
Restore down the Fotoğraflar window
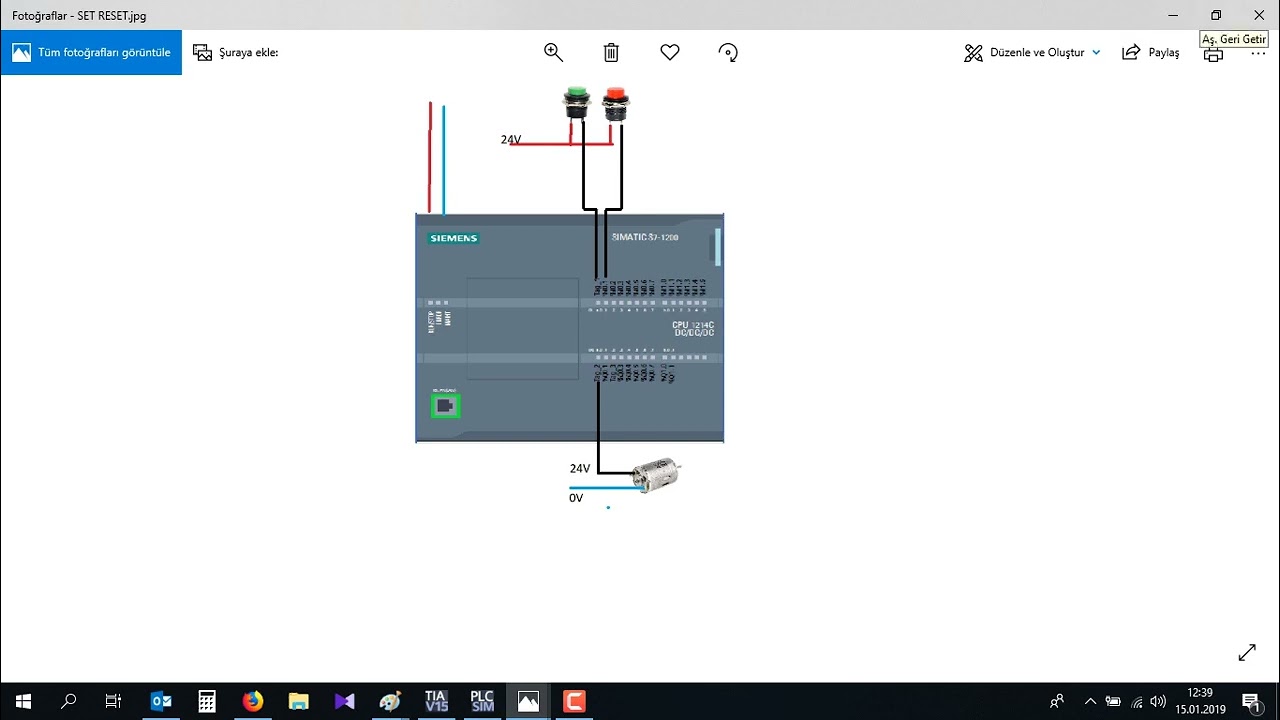coord(1216,15)
